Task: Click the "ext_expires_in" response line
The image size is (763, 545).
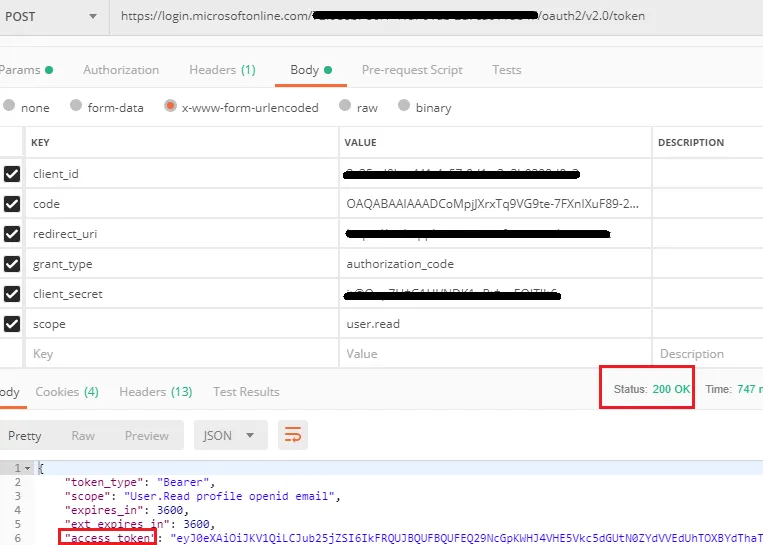Action: pyautogui.click(x=140, y=525)
